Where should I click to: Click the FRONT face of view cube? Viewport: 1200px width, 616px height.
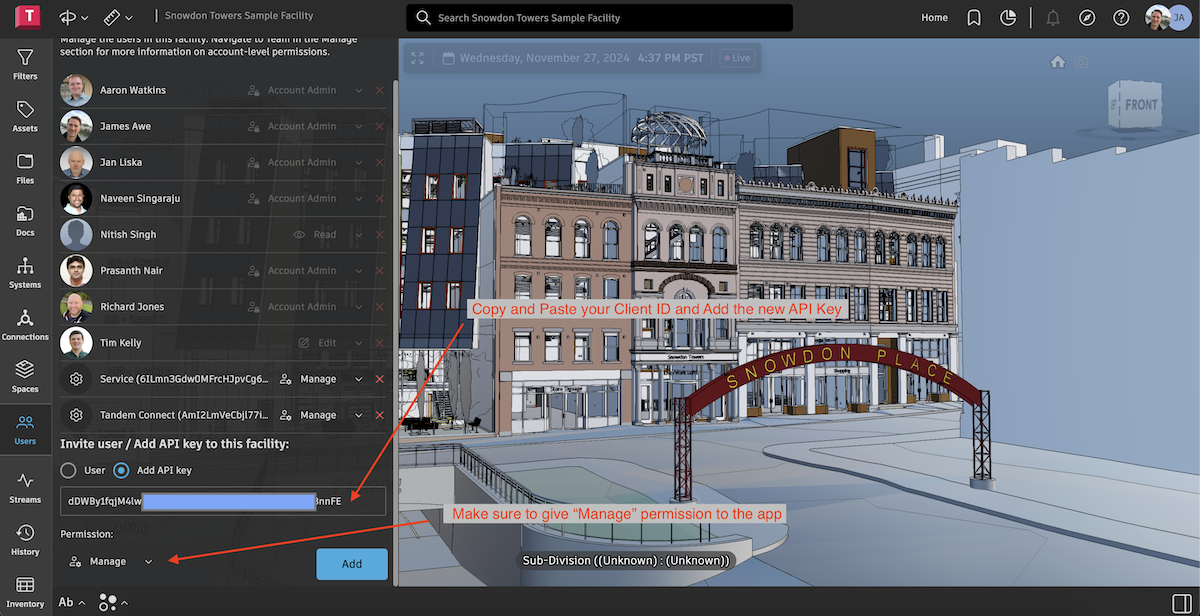tap(1140, 104)
